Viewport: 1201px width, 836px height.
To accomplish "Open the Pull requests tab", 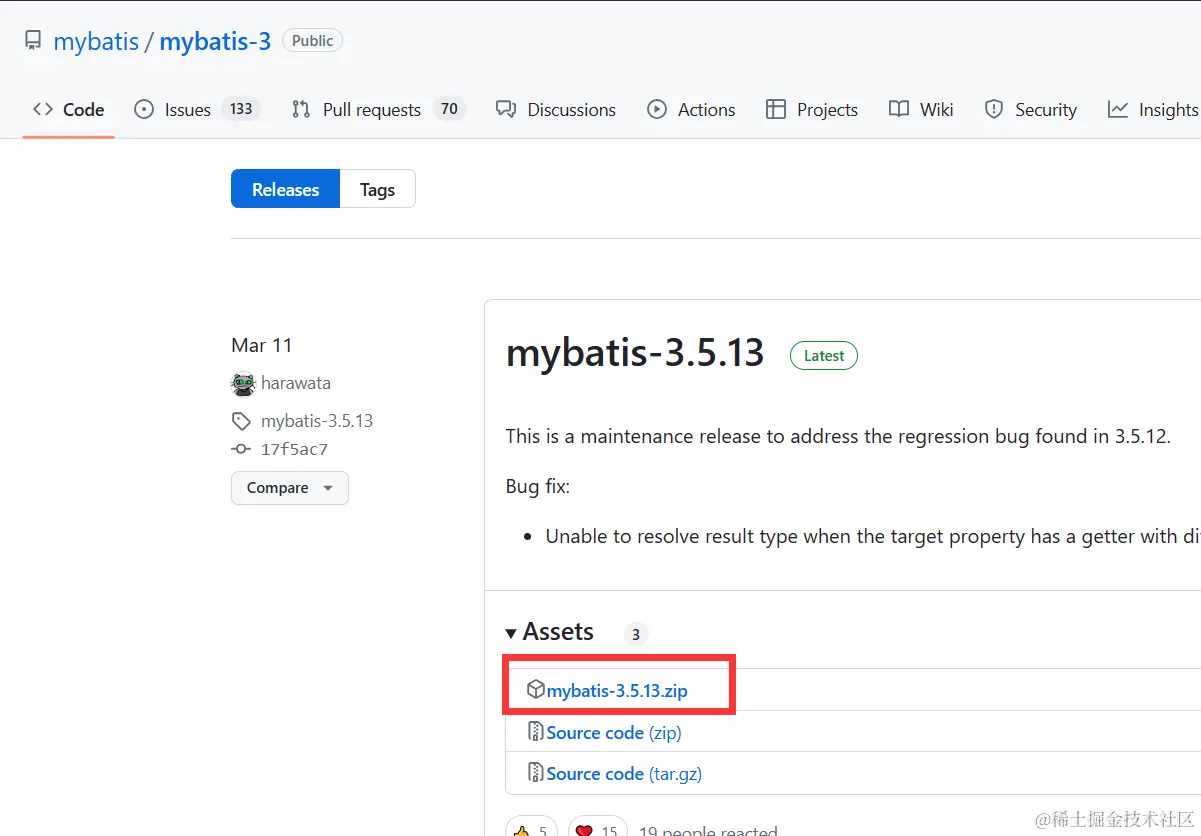I will point(378,110).
